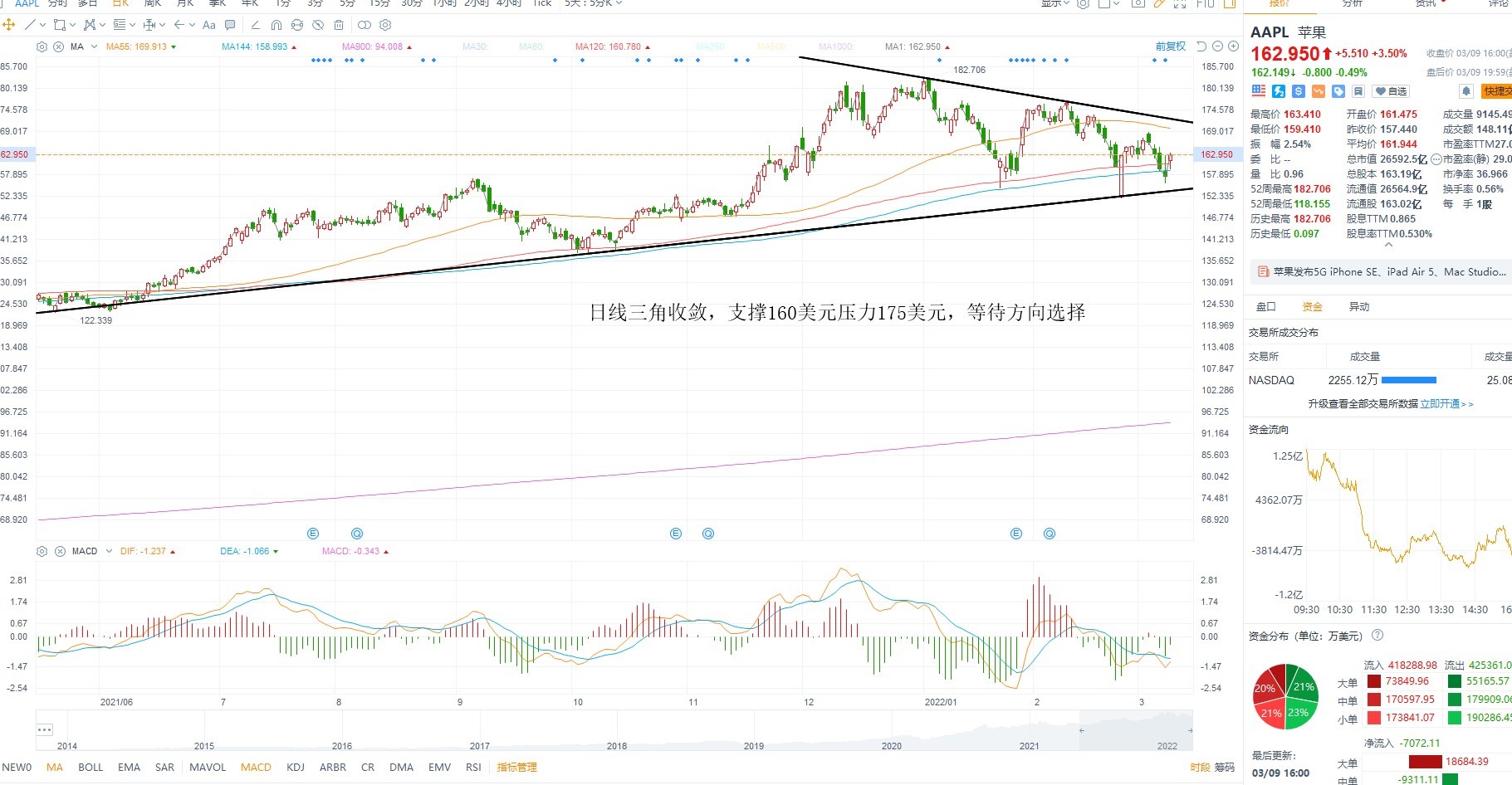Image resolution: width=1512 pixels, height=785 pixels.
Task: Select the BOLL indicator tab
Action: tap(91, 768)
